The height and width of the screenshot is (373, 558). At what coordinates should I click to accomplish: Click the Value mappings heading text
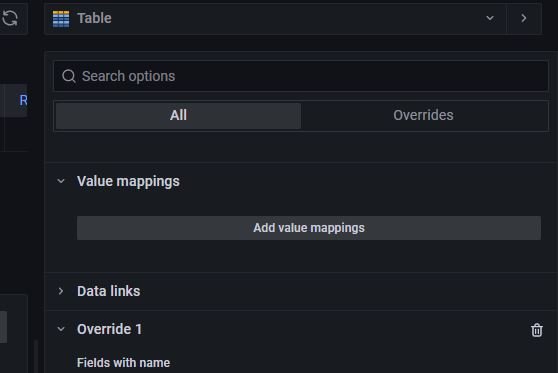click(x=128, y=181)
